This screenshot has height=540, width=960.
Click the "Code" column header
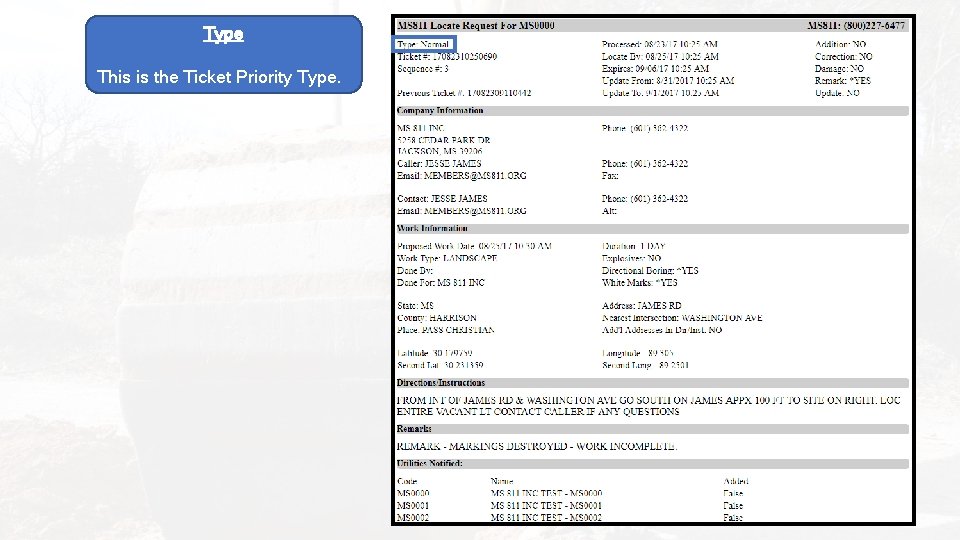coord(407,481)
